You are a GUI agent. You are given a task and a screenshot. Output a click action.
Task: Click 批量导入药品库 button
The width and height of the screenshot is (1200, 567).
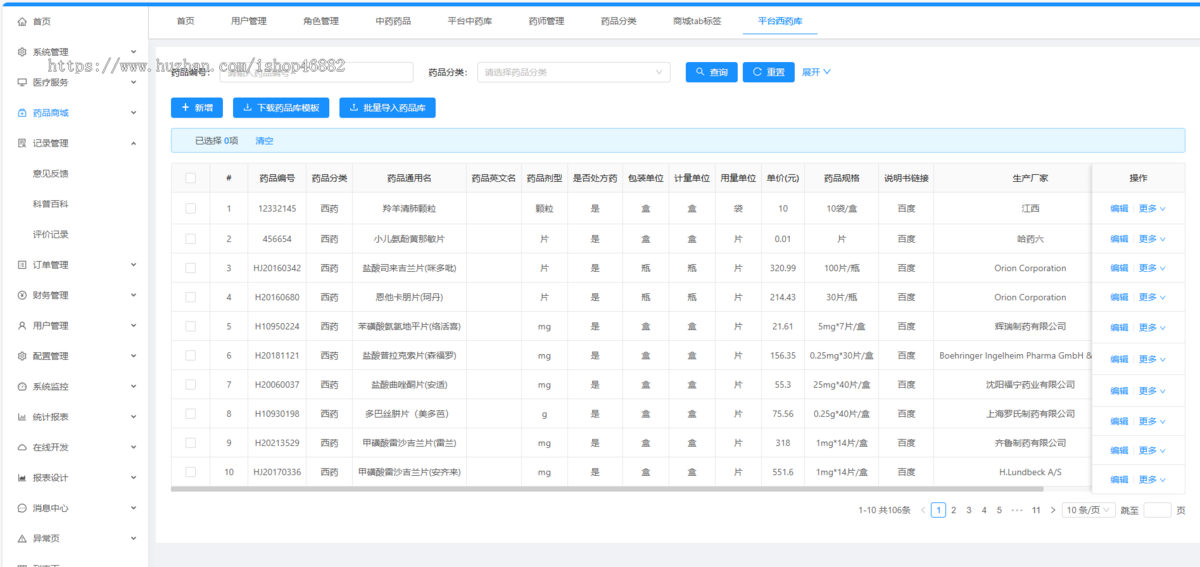(387, 107)
